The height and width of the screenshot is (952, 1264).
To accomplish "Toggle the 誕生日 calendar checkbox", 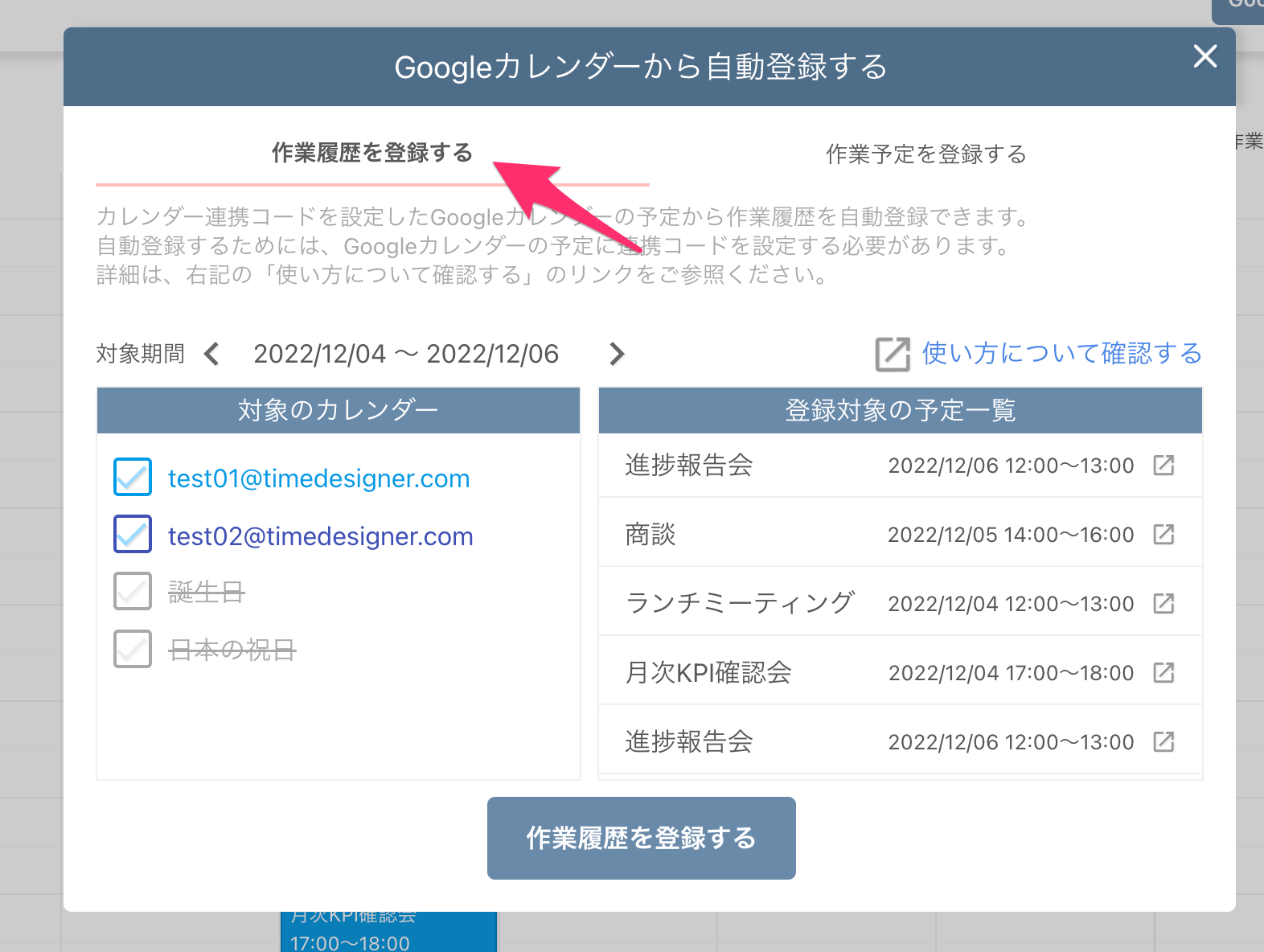I will click(133, 591).
